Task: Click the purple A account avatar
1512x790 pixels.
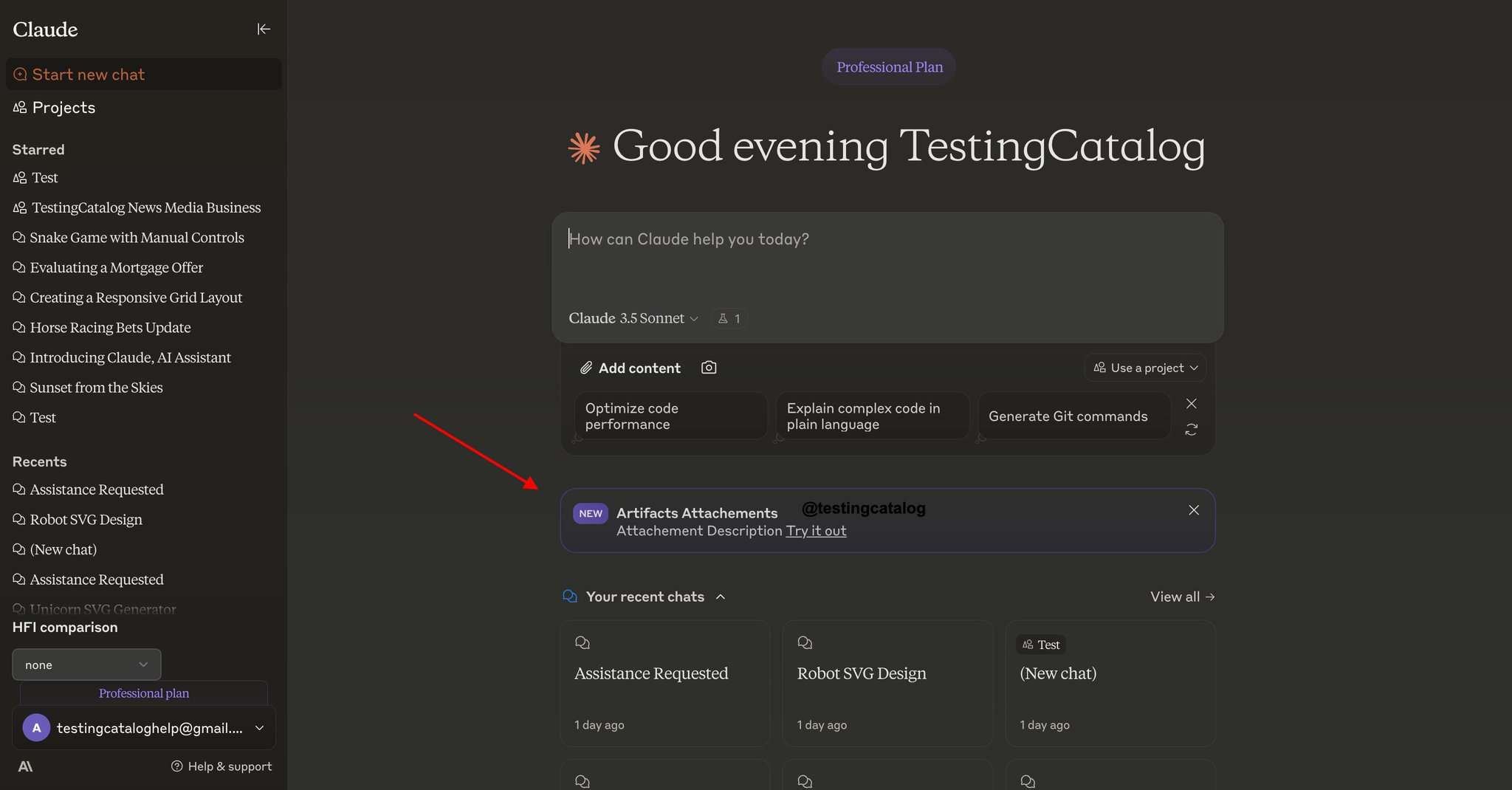Action: point(36,728)
